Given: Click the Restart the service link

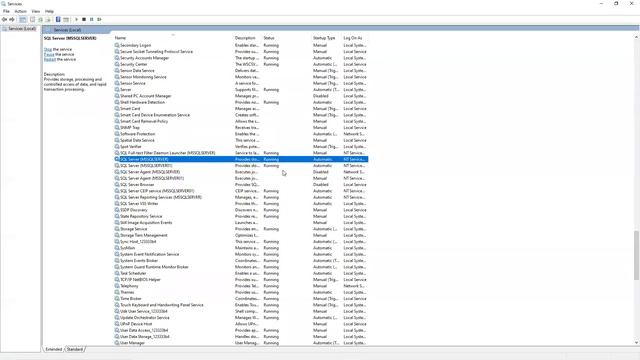Looking at the screenshot, I should [50, 59].
